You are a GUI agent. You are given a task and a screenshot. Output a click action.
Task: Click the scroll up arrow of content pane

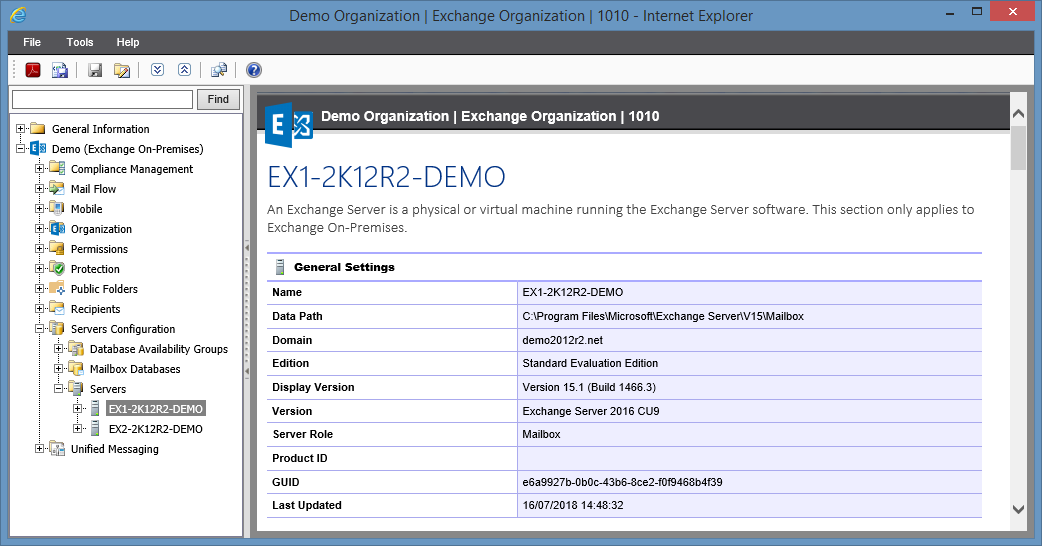point(1018,114)
